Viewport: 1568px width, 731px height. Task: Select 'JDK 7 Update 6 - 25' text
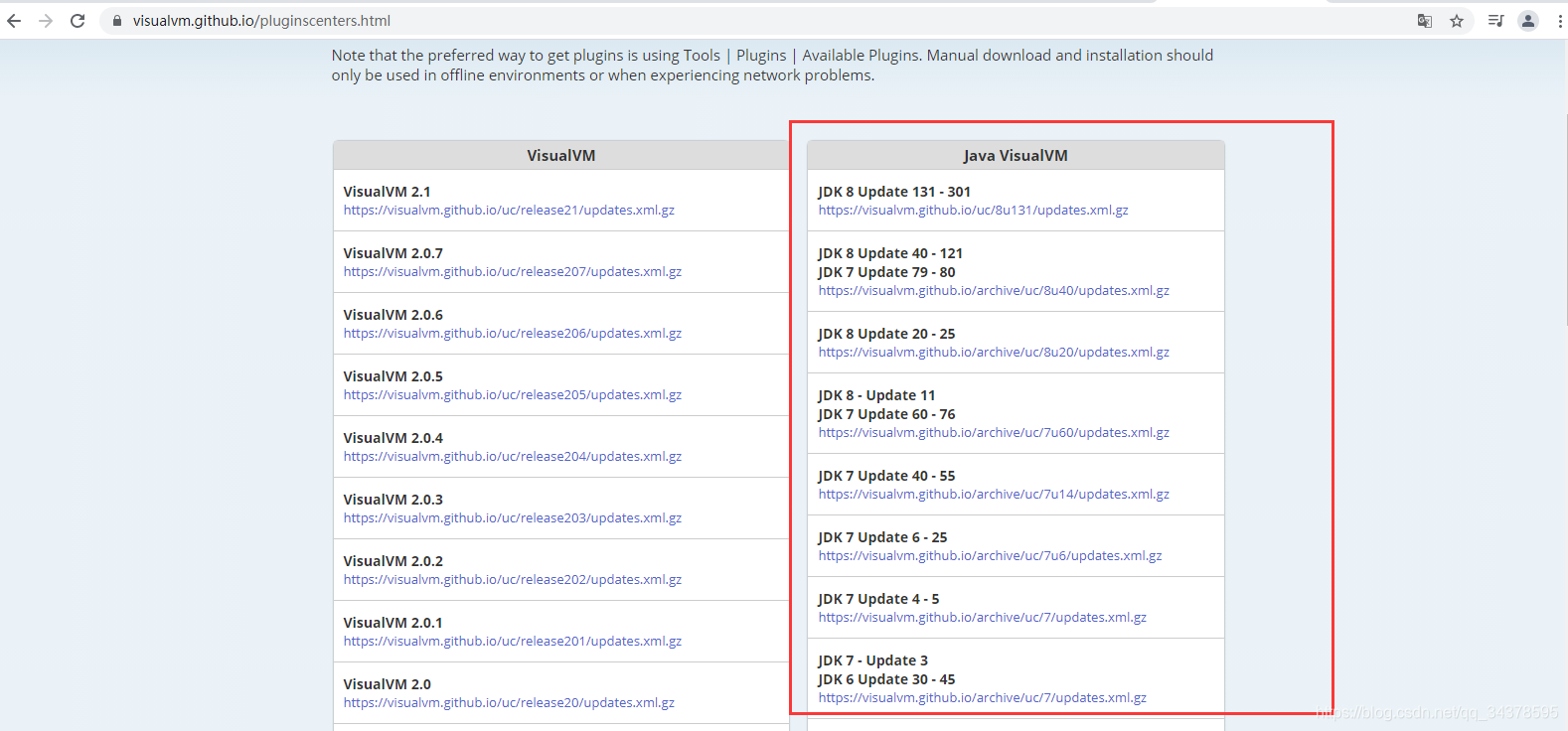tap(882, 537)
